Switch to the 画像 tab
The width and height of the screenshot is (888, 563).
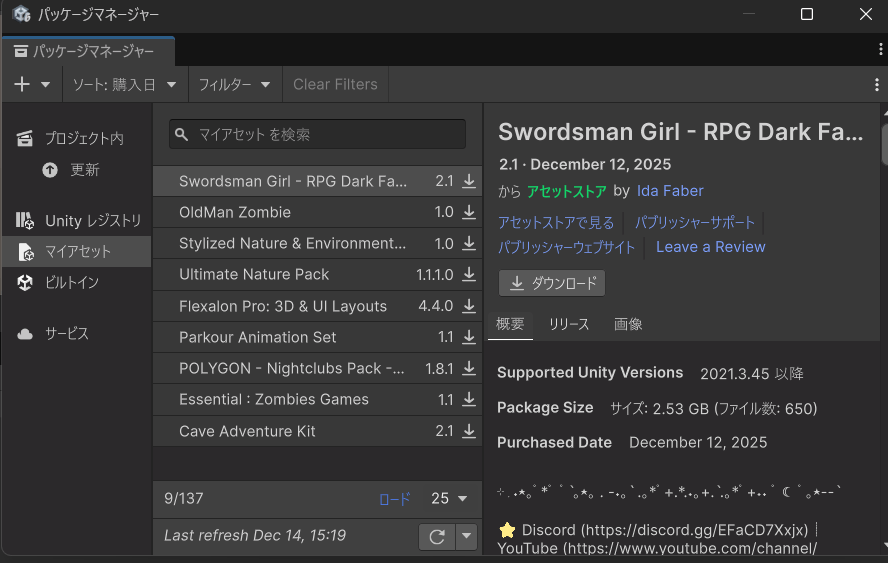point(628,324)
